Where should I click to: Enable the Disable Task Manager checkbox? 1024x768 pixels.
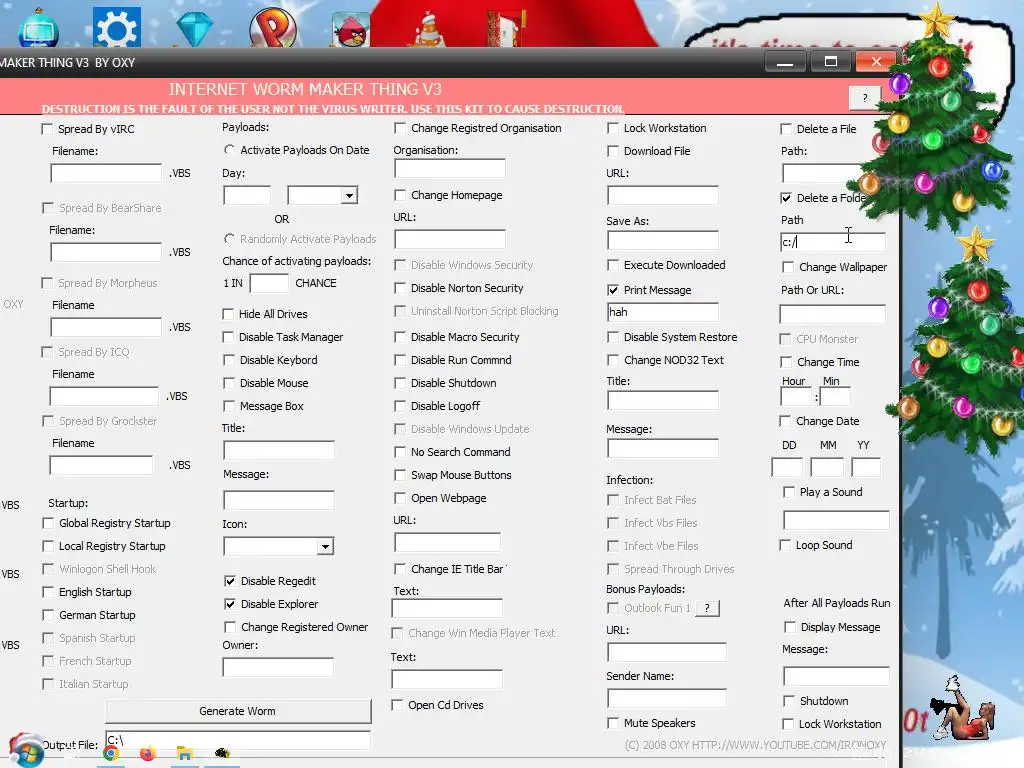(x=228, y=337)
